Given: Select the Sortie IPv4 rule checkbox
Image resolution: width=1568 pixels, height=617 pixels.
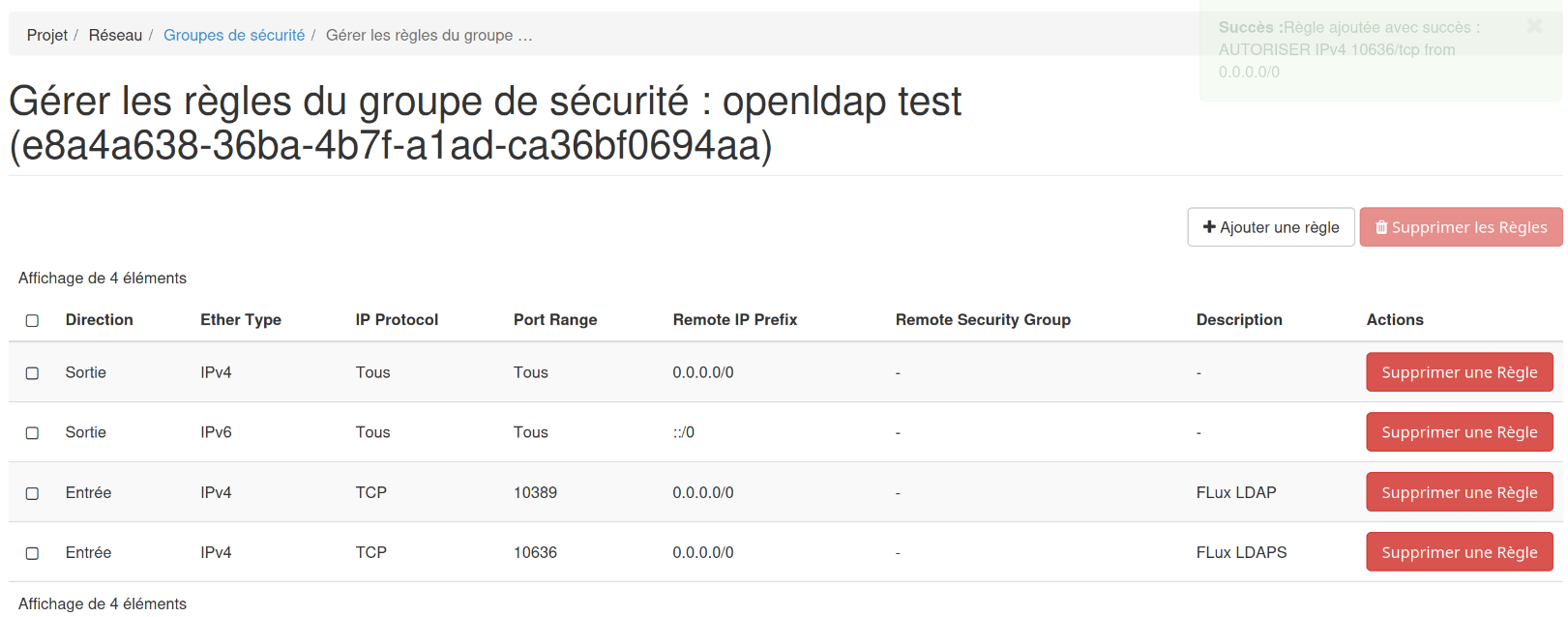Looking at the screenshot, I should click(x=32, y=373).
